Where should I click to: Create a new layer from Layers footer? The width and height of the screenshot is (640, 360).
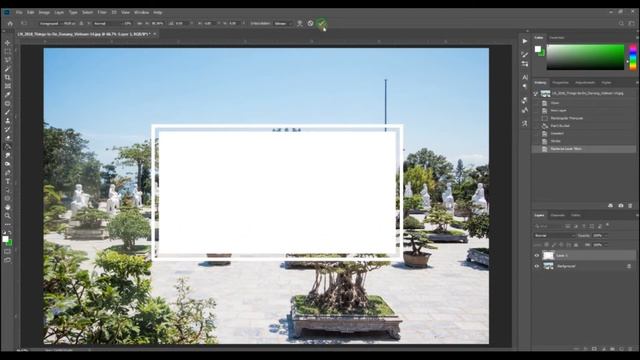622,349
